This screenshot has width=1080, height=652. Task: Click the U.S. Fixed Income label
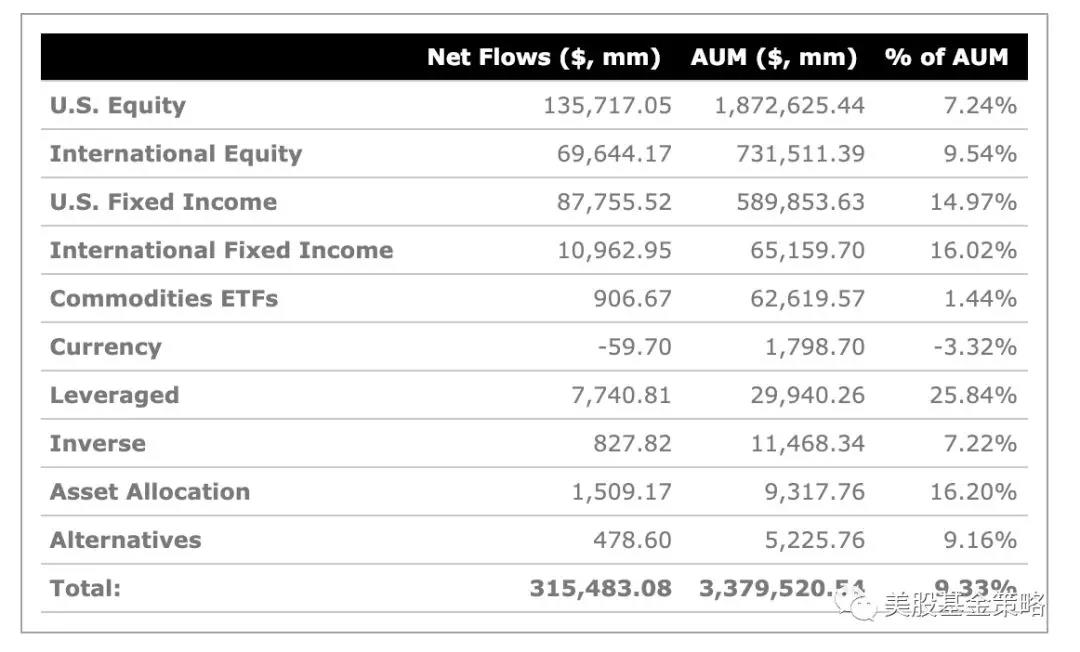[163, 202]
